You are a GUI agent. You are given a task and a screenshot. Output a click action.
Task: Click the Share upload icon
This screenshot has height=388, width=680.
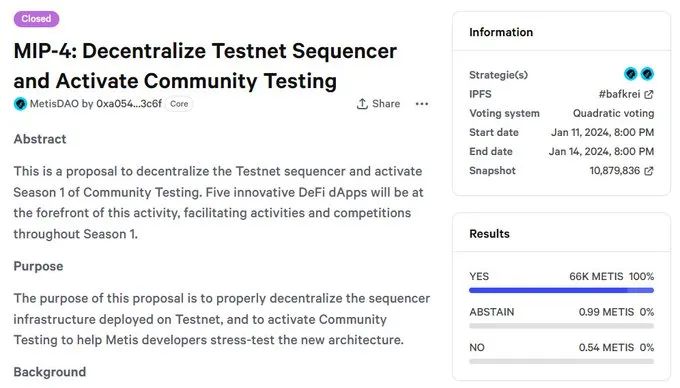point(362,104)
